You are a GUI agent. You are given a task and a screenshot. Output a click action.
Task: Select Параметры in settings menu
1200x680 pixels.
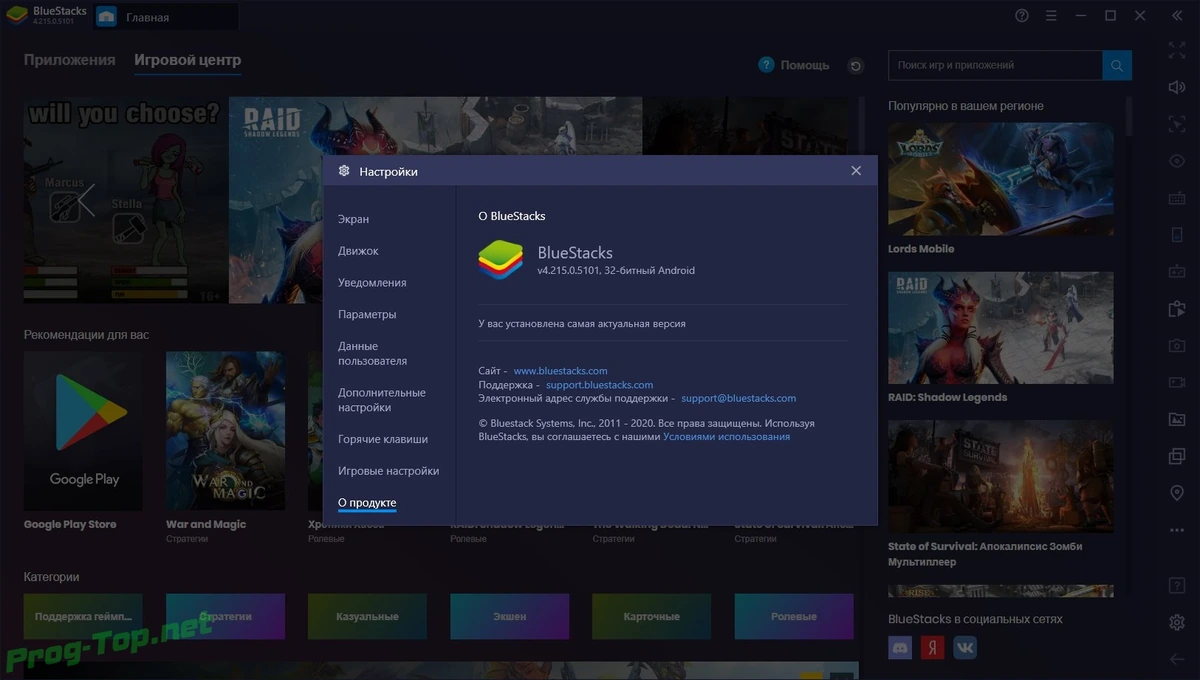(x=367, y=314)
